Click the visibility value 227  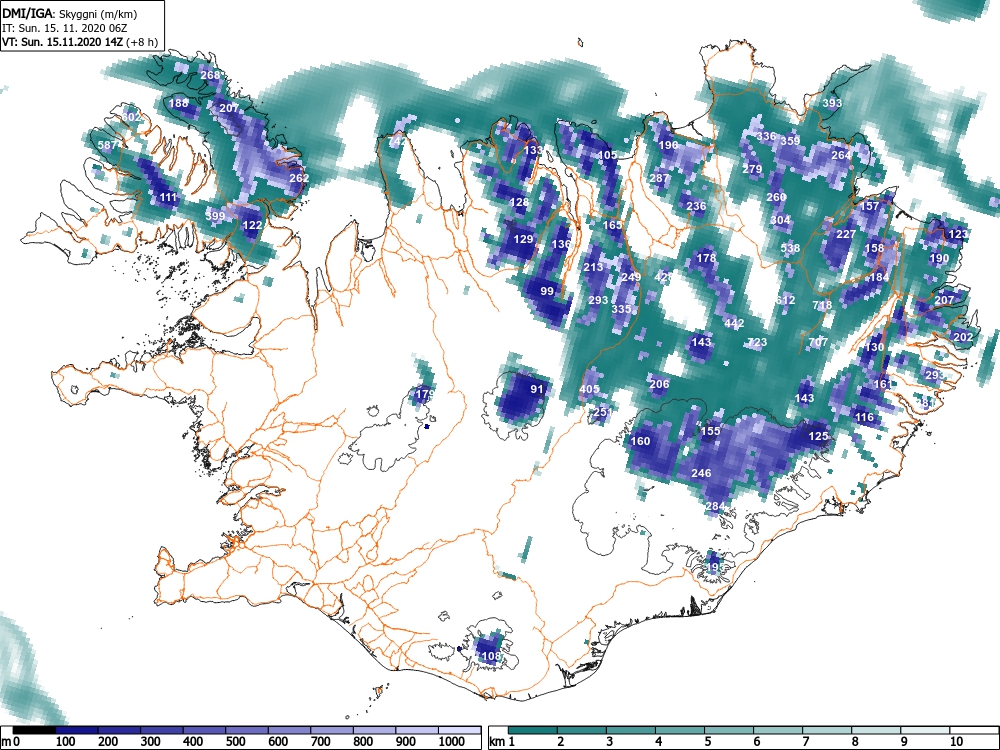pyautogui.click(x=846, y=234)
